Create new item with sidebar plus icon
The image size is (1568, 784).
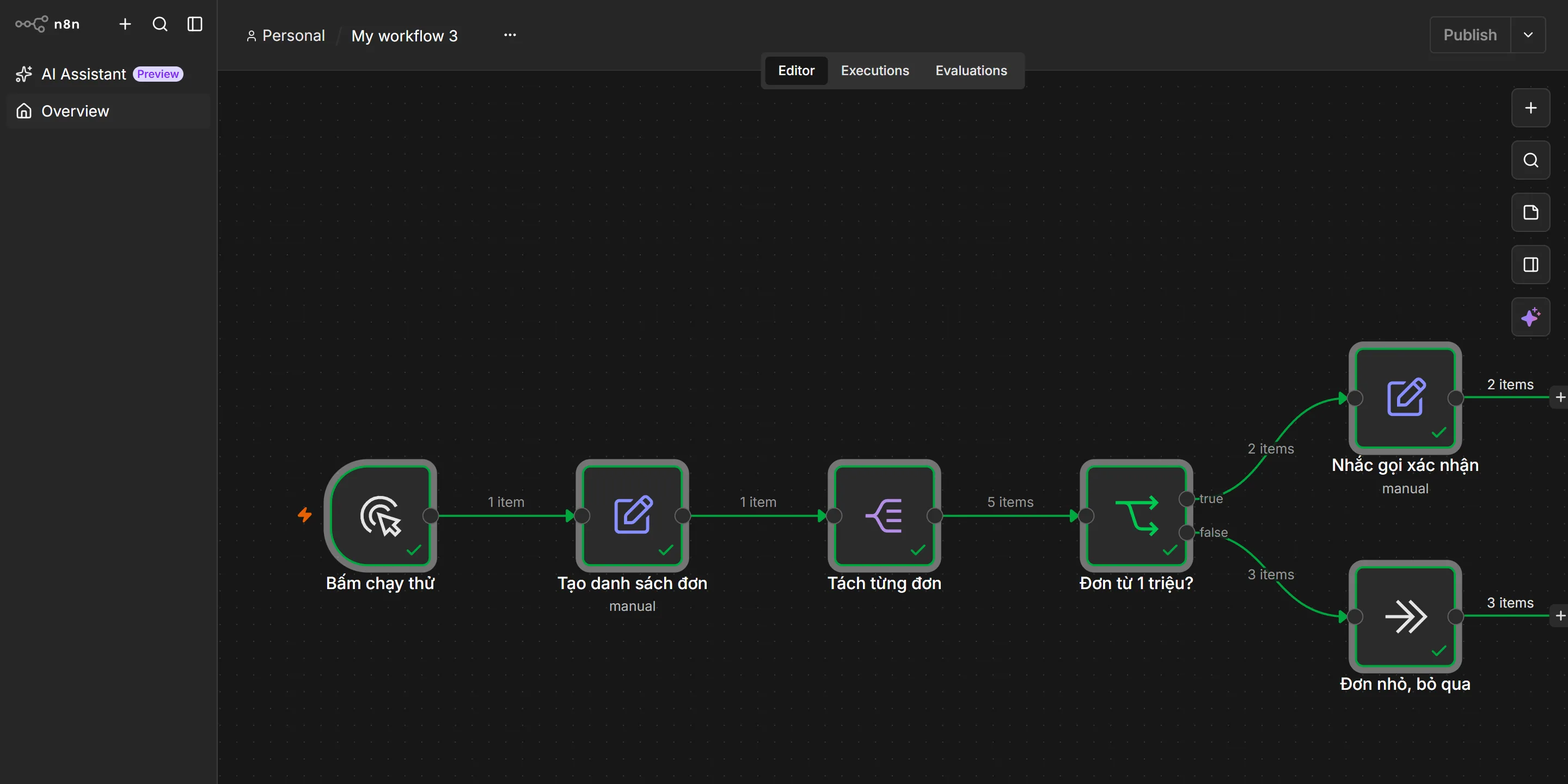tap(125, 24)
